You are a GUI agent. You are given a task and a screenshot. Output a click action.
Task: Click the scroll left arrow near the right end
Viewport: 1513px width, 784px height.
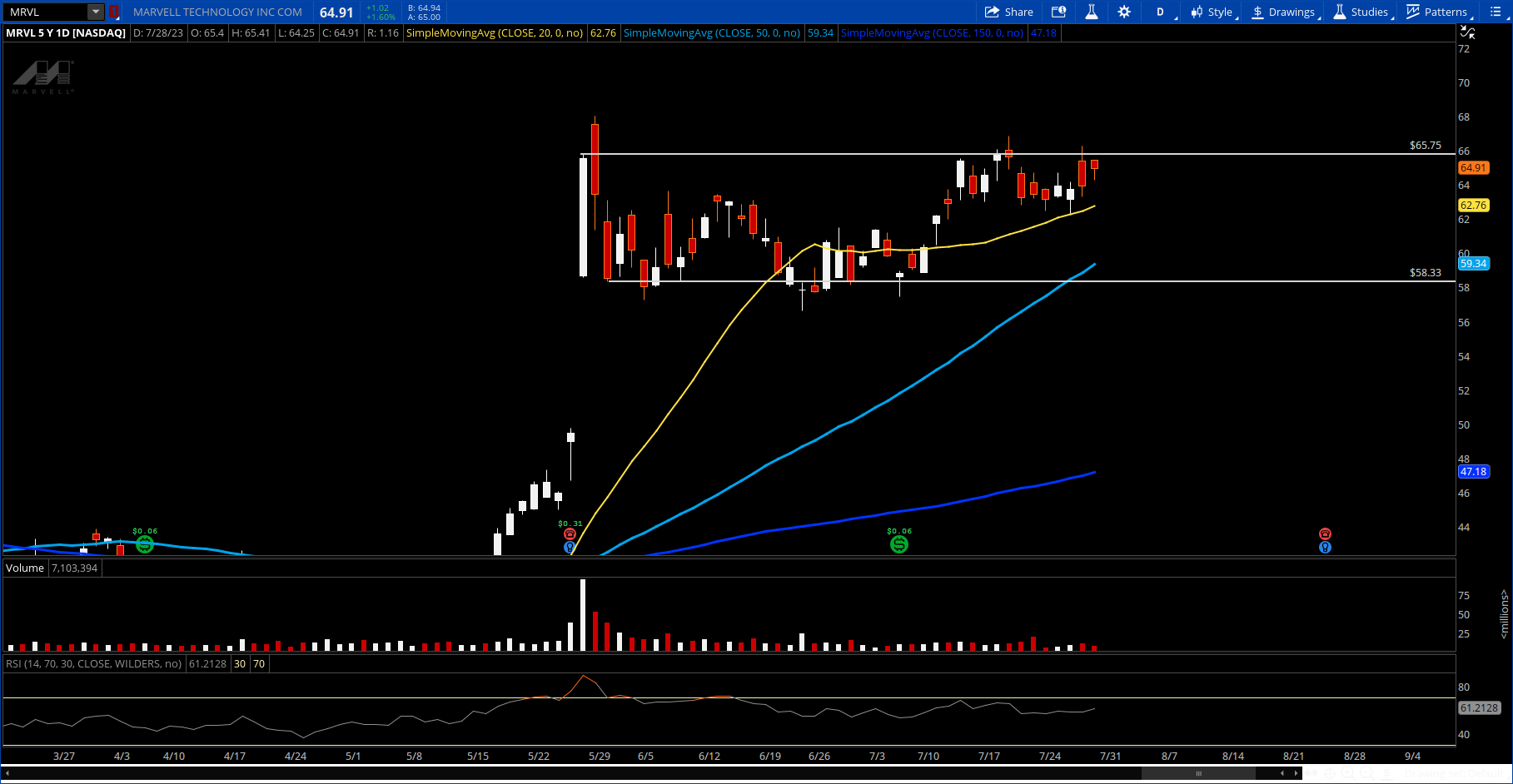tap(1283, 774)
